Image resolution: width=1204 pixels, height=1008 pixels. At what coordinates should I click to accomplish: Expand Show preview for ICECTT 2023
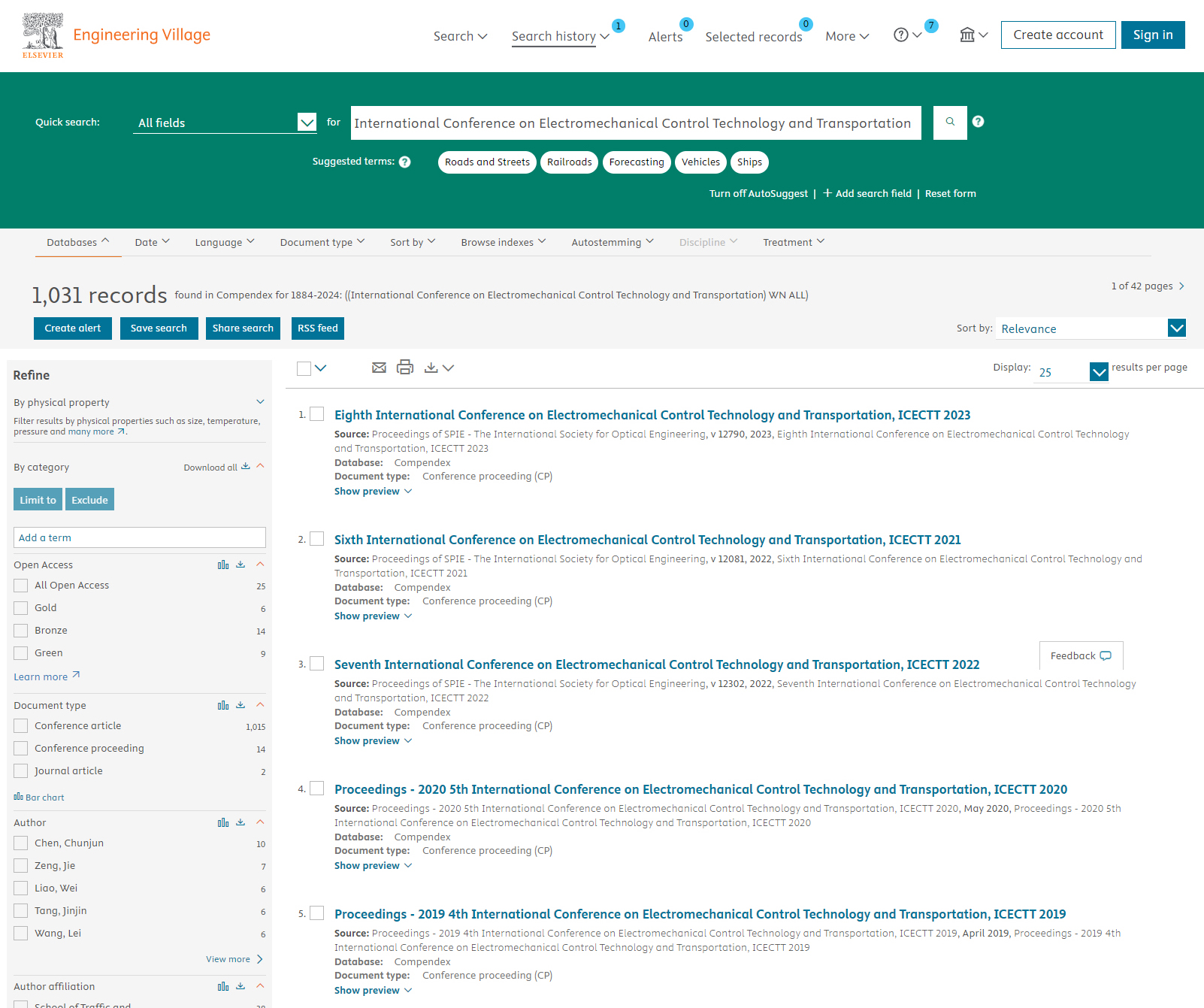coord(373,492)
